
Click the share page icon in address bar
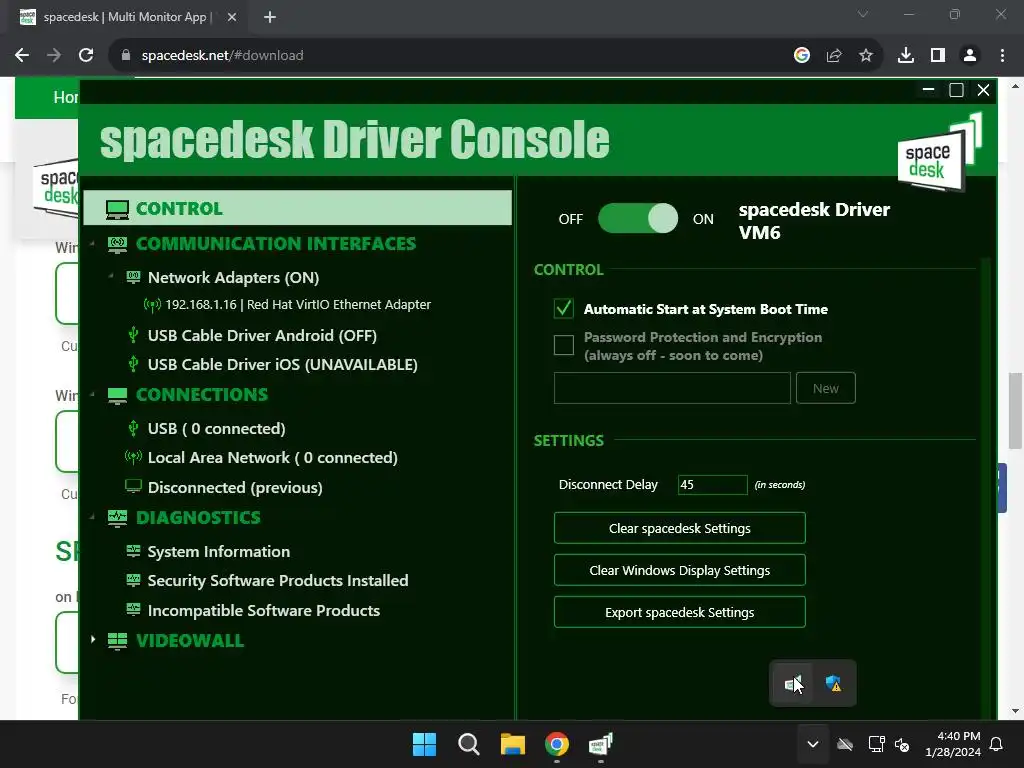[x=834, y=56]
